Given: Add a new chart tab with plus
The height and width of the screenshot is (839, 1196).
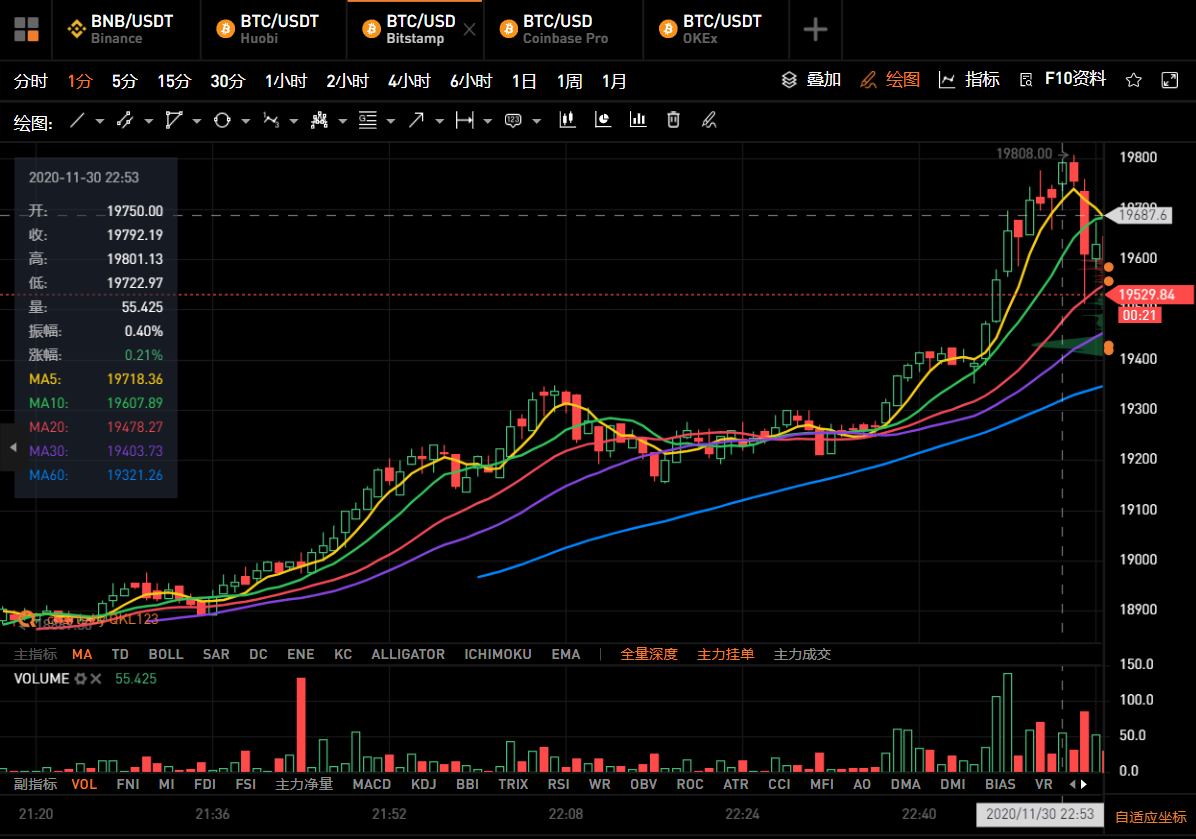Looking at the screenshot, I should [815, 30].
